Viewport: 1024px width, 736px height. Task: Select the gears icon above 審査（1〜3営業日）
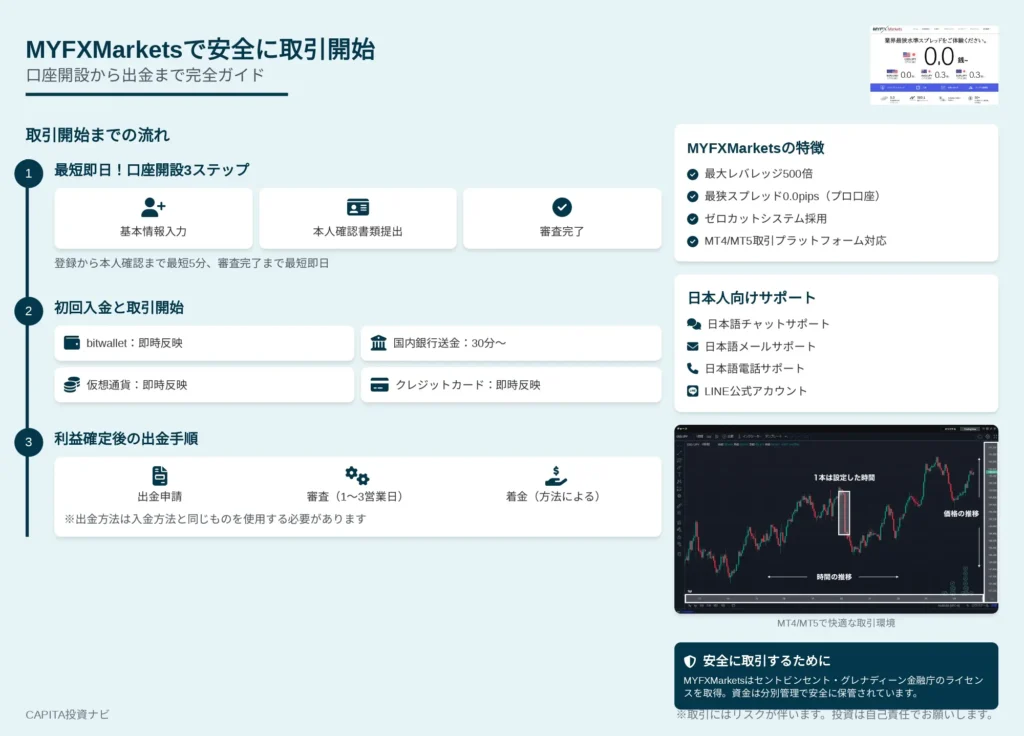pyautogui.click(x=357, y=475)
